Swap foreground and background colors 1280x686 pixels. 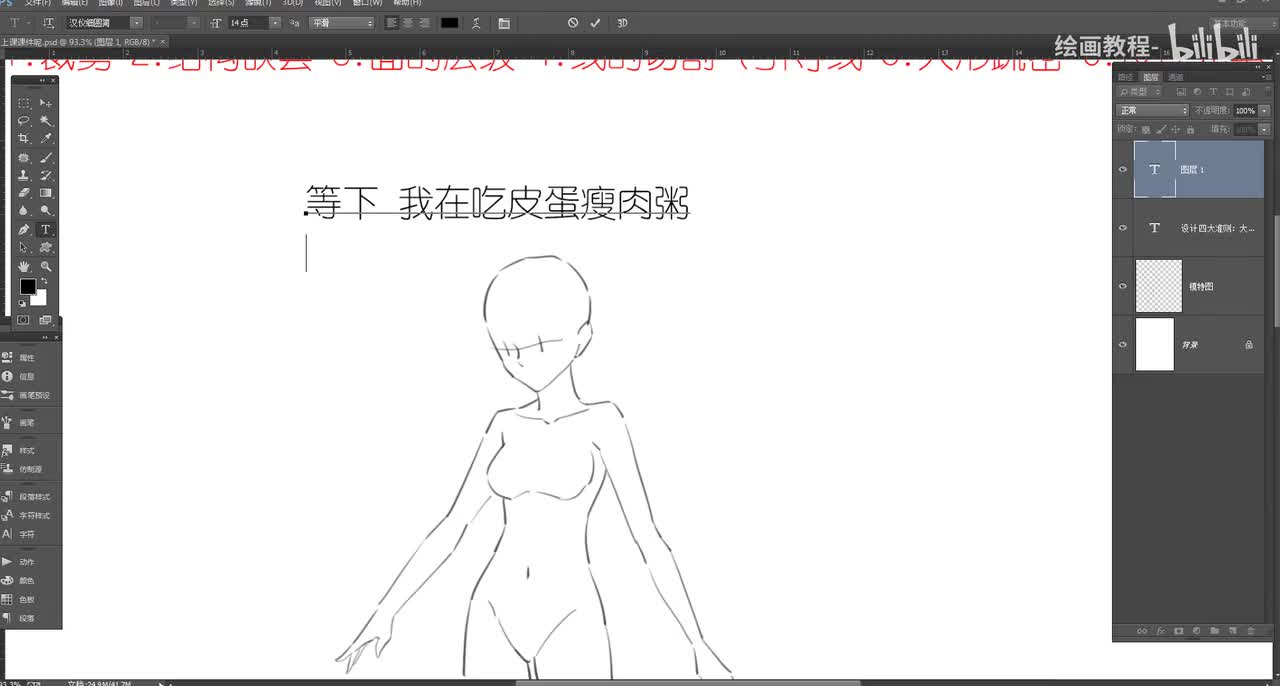(43, 281)
